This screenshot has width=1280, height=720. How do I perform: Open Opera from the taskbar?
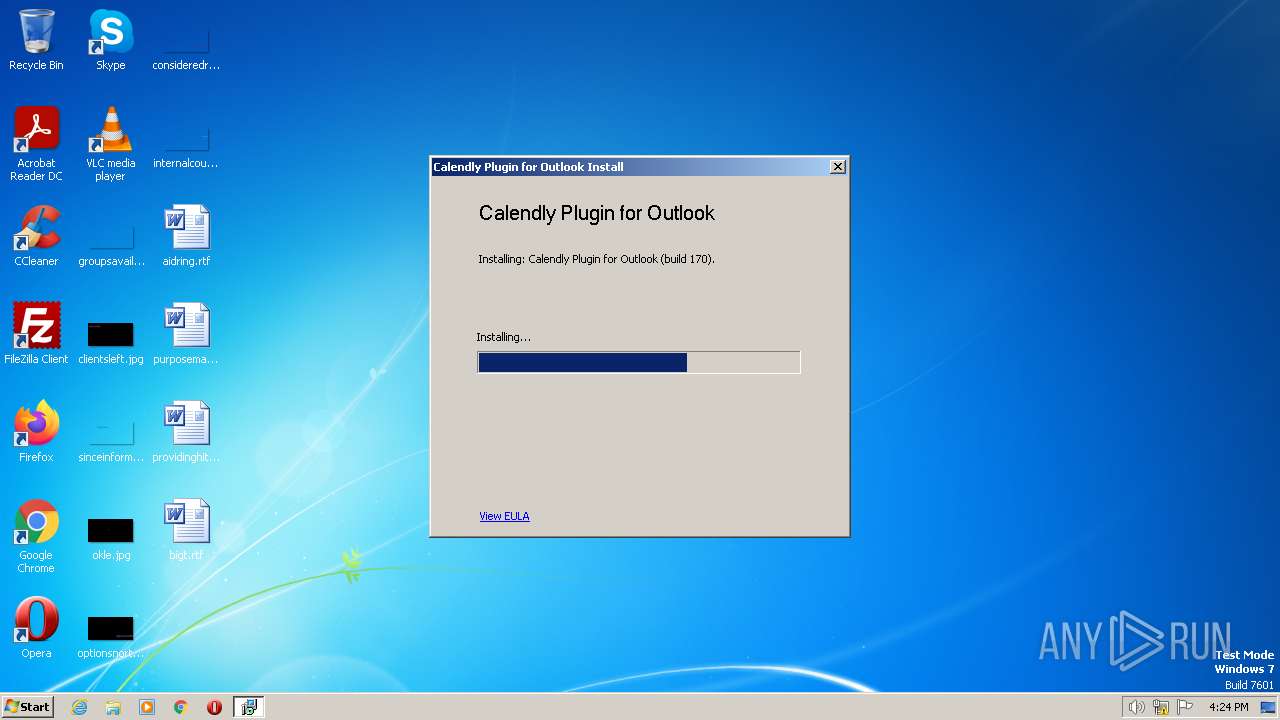pos(214,707)
